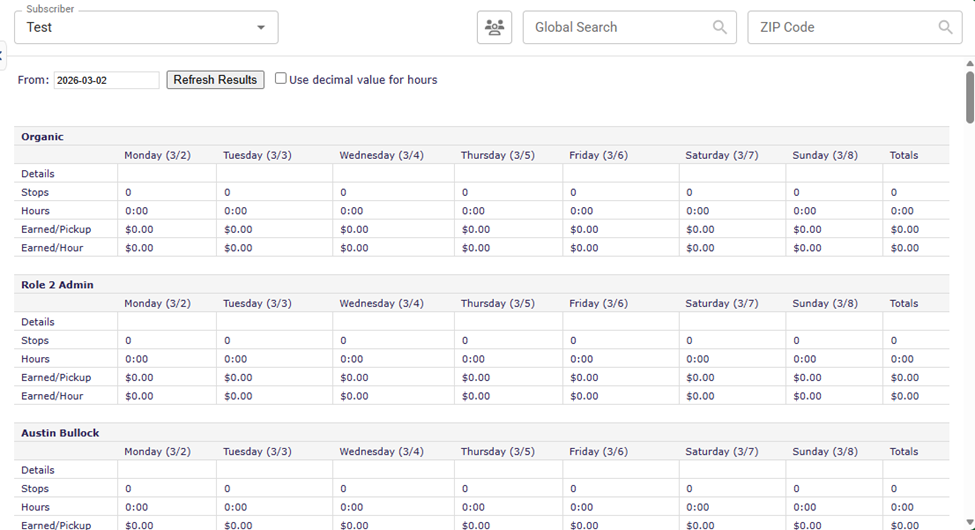The height and width of the screenshot is (530, 975).
Task: Click the Austin Bullock section heading
Action: (x=60, y=433)
